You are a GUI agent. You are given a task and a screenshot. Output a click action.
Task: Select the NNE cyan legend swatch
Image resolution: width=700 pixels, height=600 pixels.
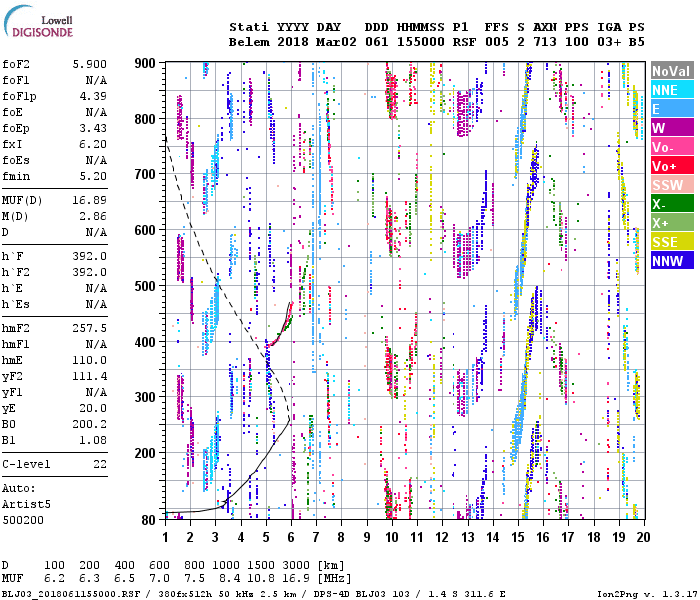[x=672, y=90]
